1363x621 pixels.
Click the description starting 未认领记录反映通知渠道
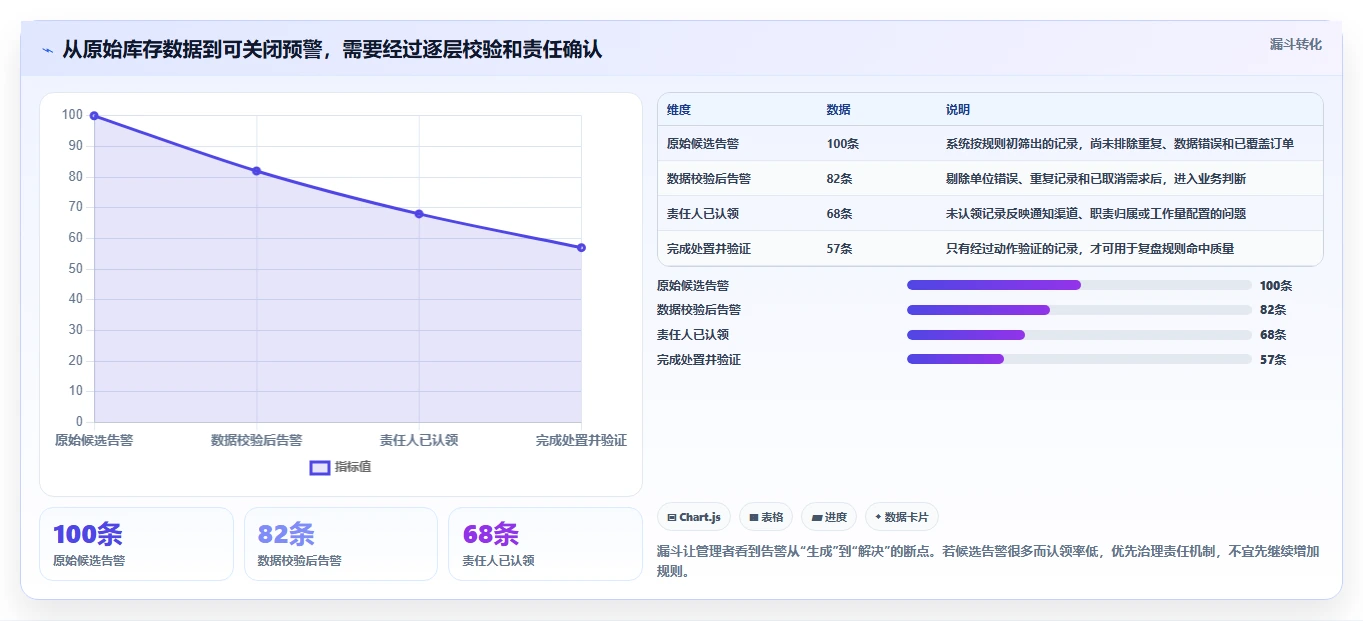[x=1096, y=214]
